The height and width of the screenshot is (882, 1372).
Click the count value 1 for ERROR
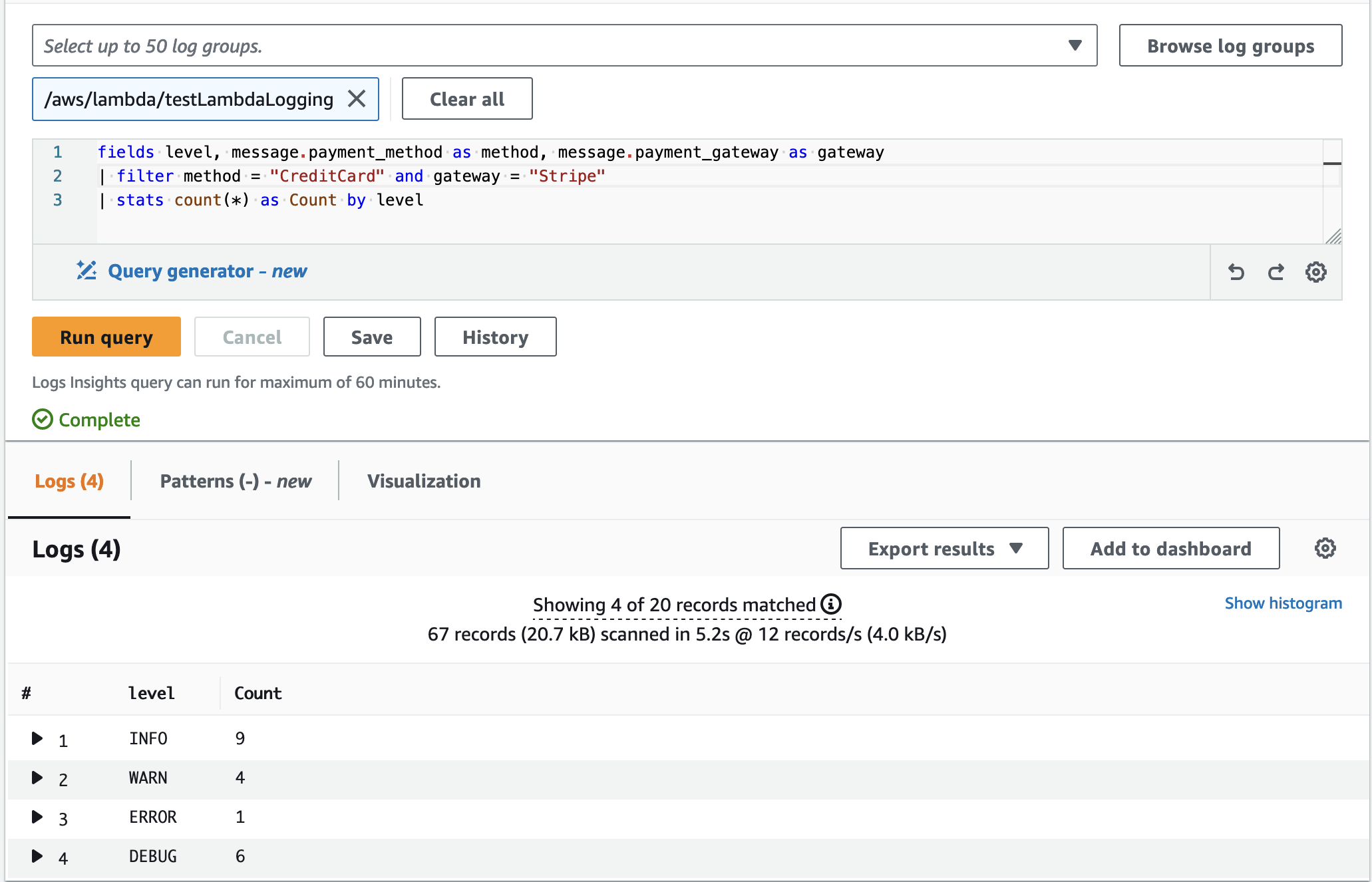(x=240, y=817)
